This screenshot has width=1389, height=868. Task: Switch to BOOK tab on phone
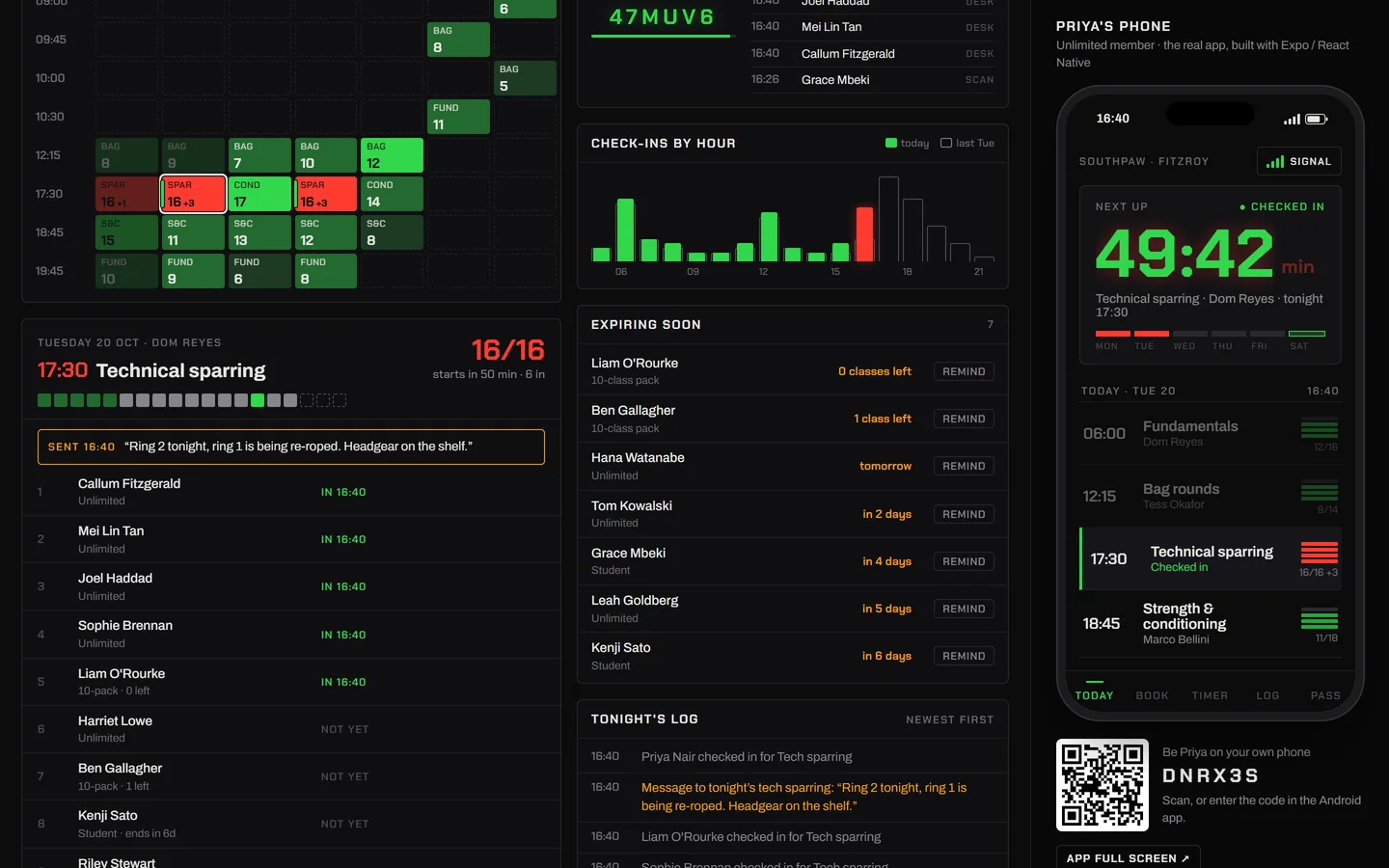coord(1152,695)
